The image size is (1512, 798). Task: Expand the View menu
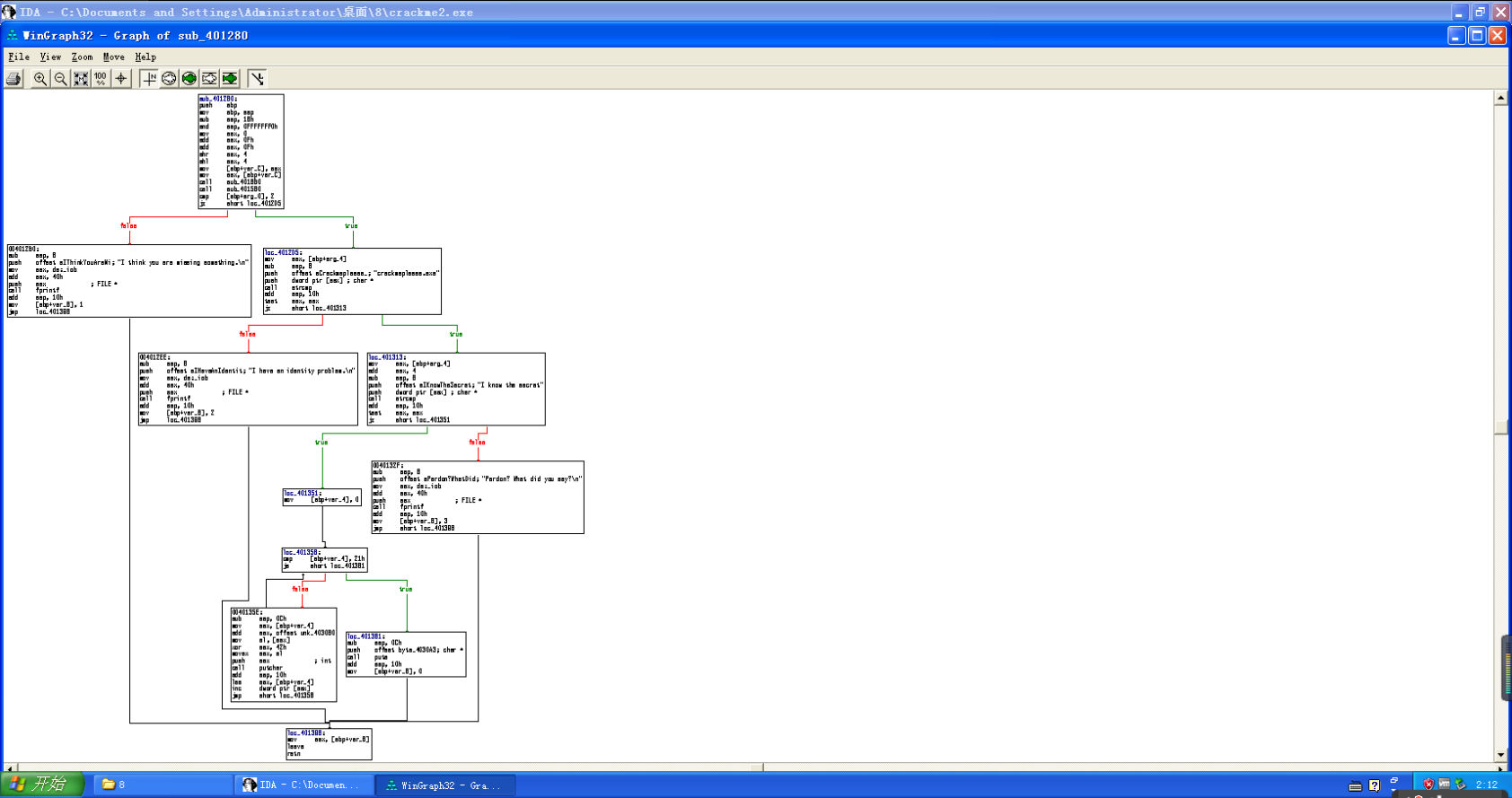(x=50, y=57)
